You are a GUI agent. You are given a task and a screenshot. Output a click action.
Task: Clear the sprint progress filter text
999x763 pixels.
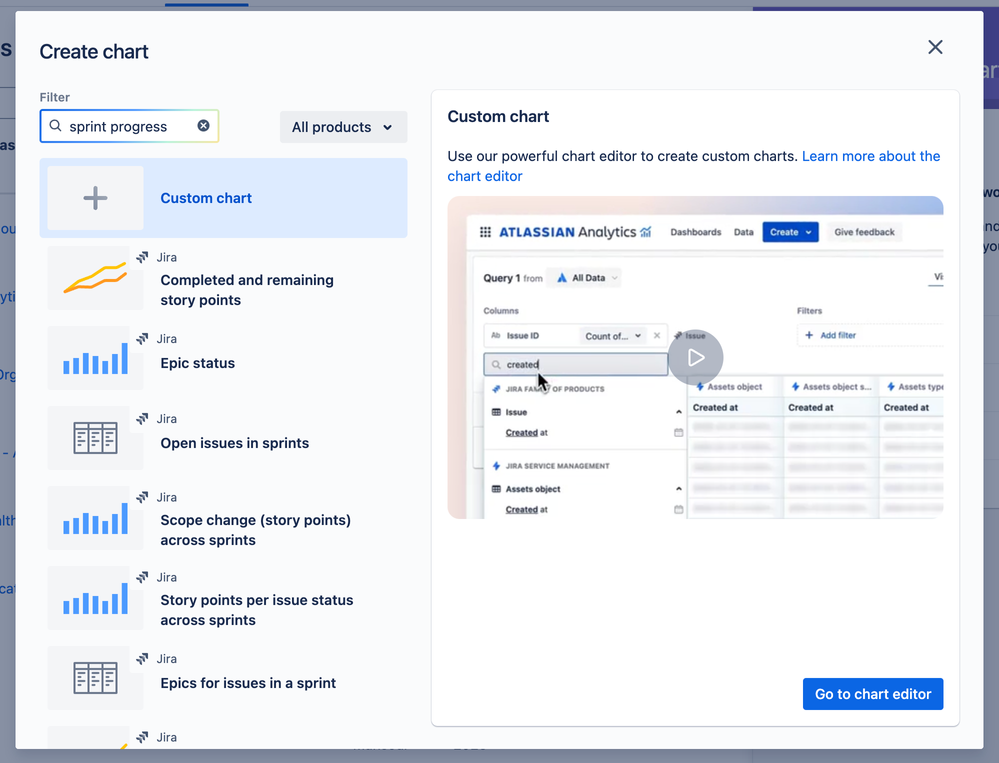203,125
